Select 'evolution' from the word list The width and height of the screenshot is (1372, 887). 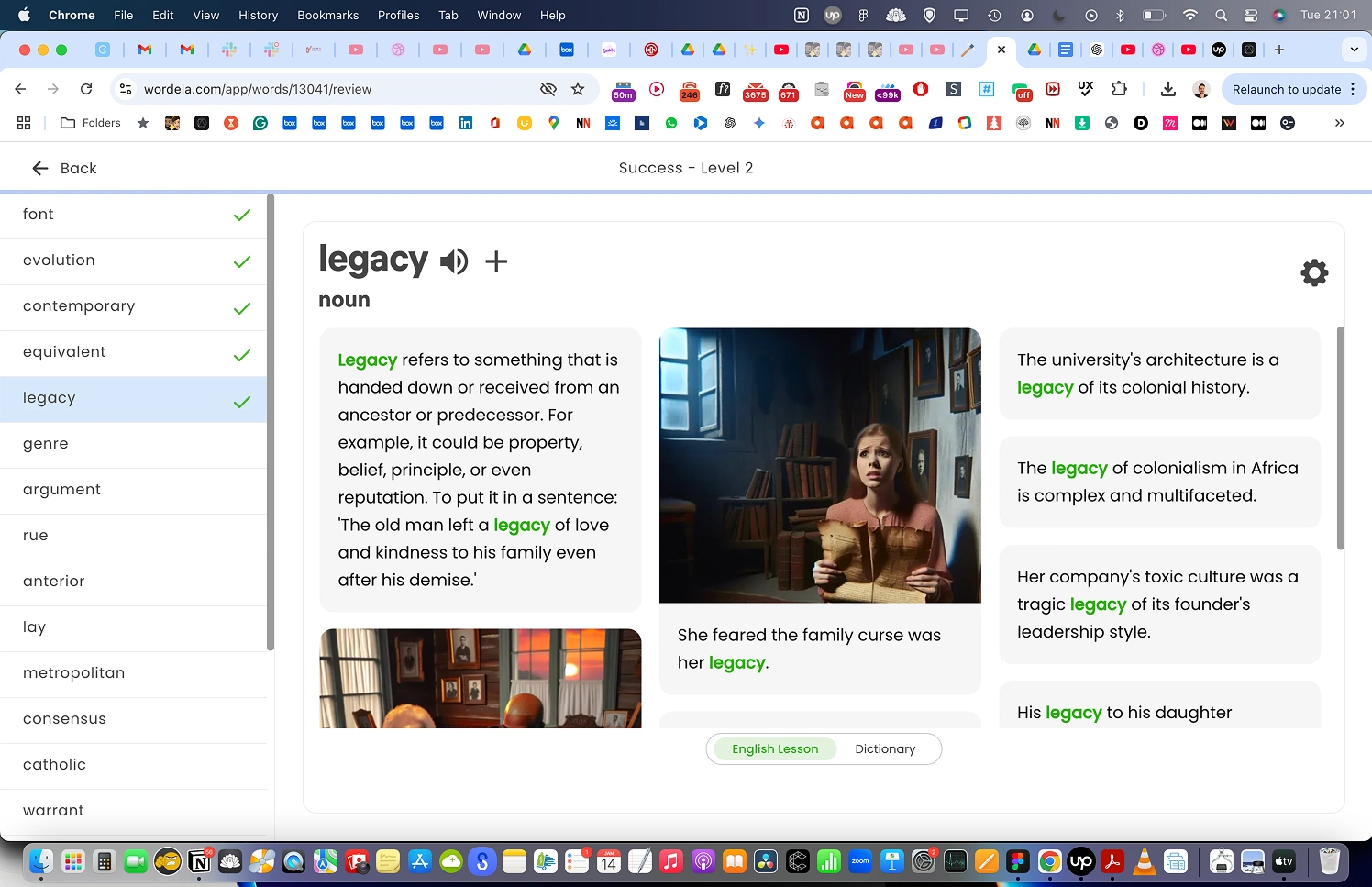pyautogui.click(x=133, y=261)
